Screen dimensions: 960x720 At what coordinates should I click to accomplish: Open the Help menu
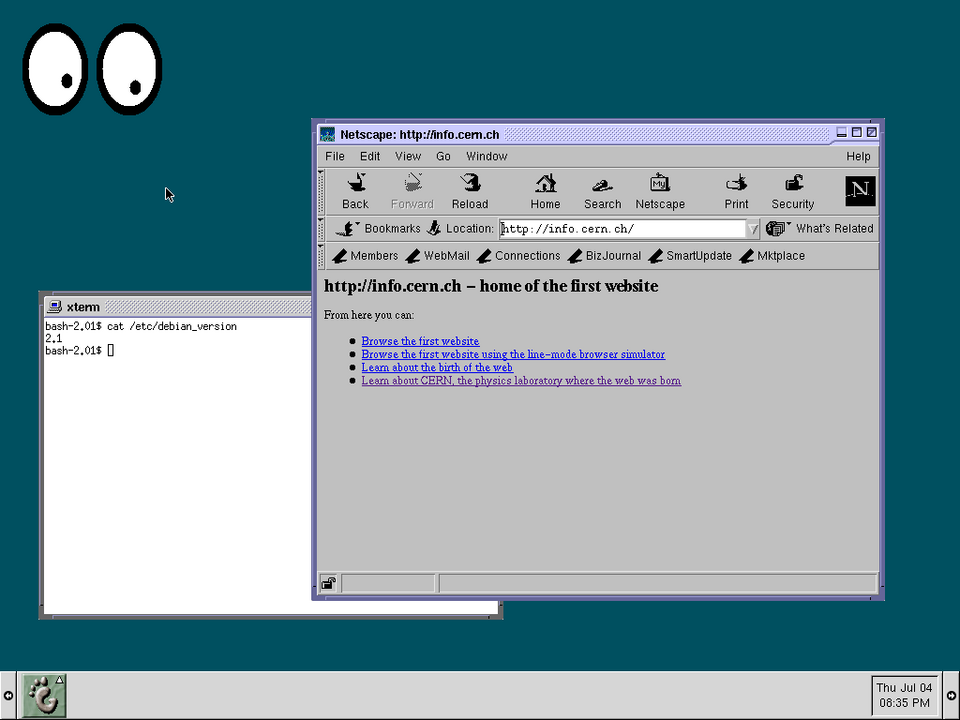click(858, 156)
